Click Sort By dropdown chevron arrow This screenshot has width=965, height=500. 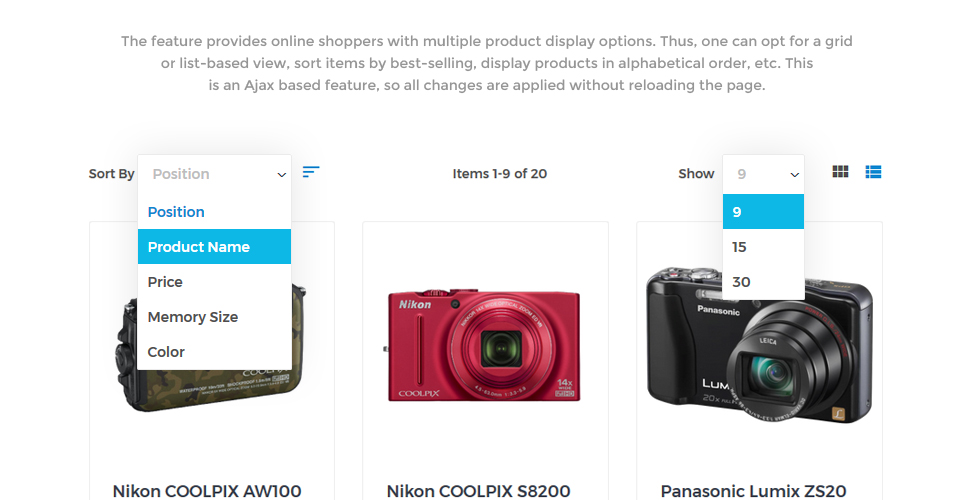281,175
